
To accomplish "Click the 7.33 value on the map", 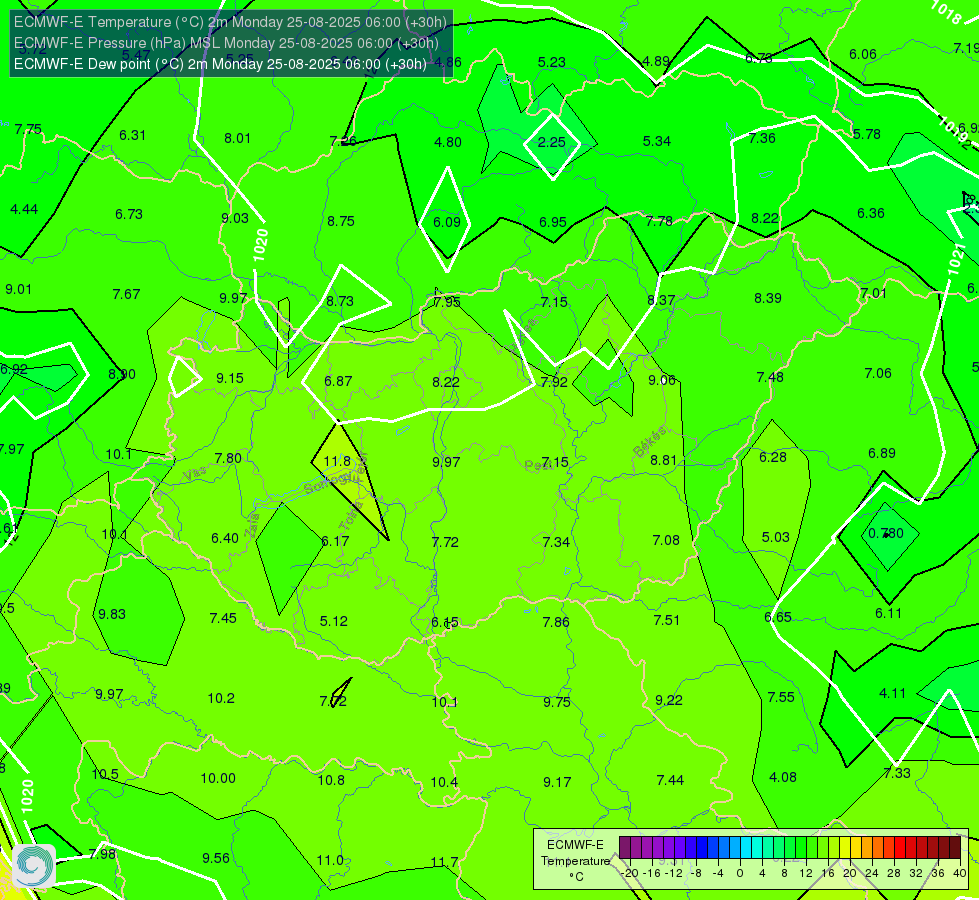I will 897,773.
